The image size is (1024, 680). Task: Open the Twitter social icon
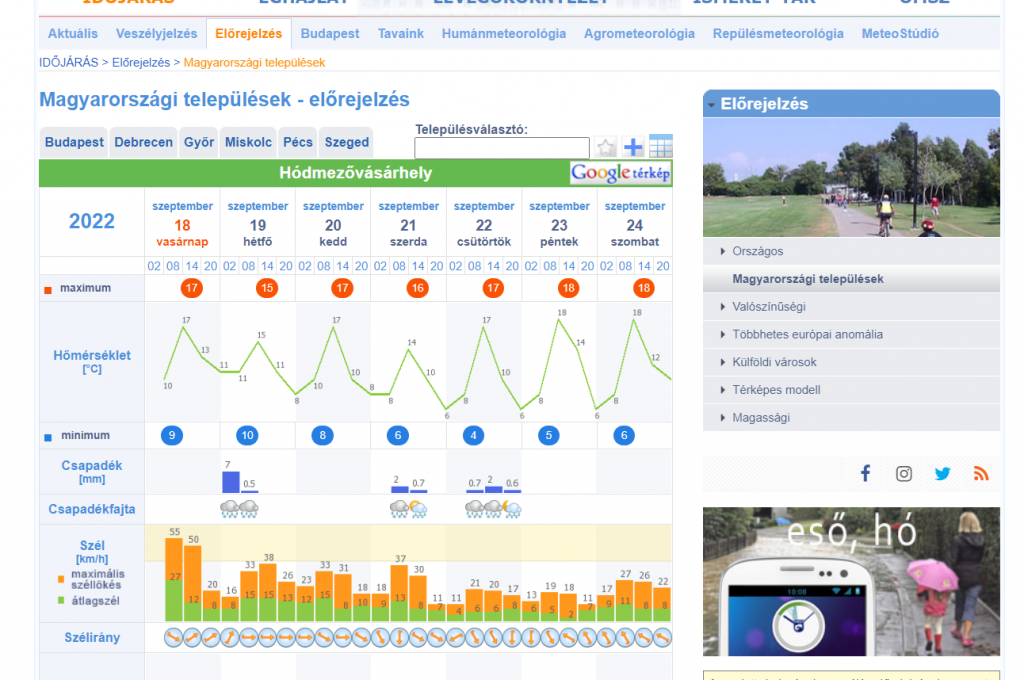(x=942, y=474)
